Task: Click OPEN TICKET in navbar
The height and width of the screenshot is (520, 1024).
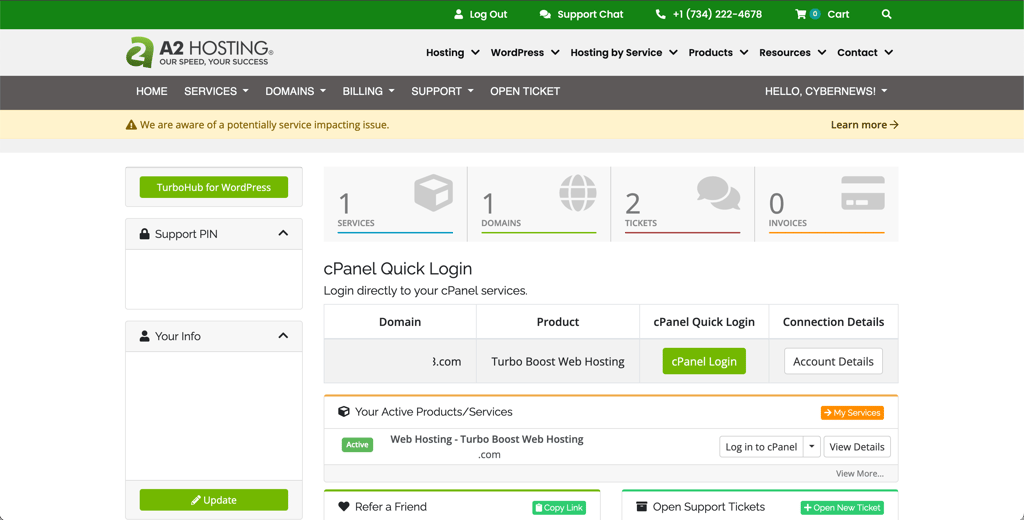Action: [x=525, y=91]
